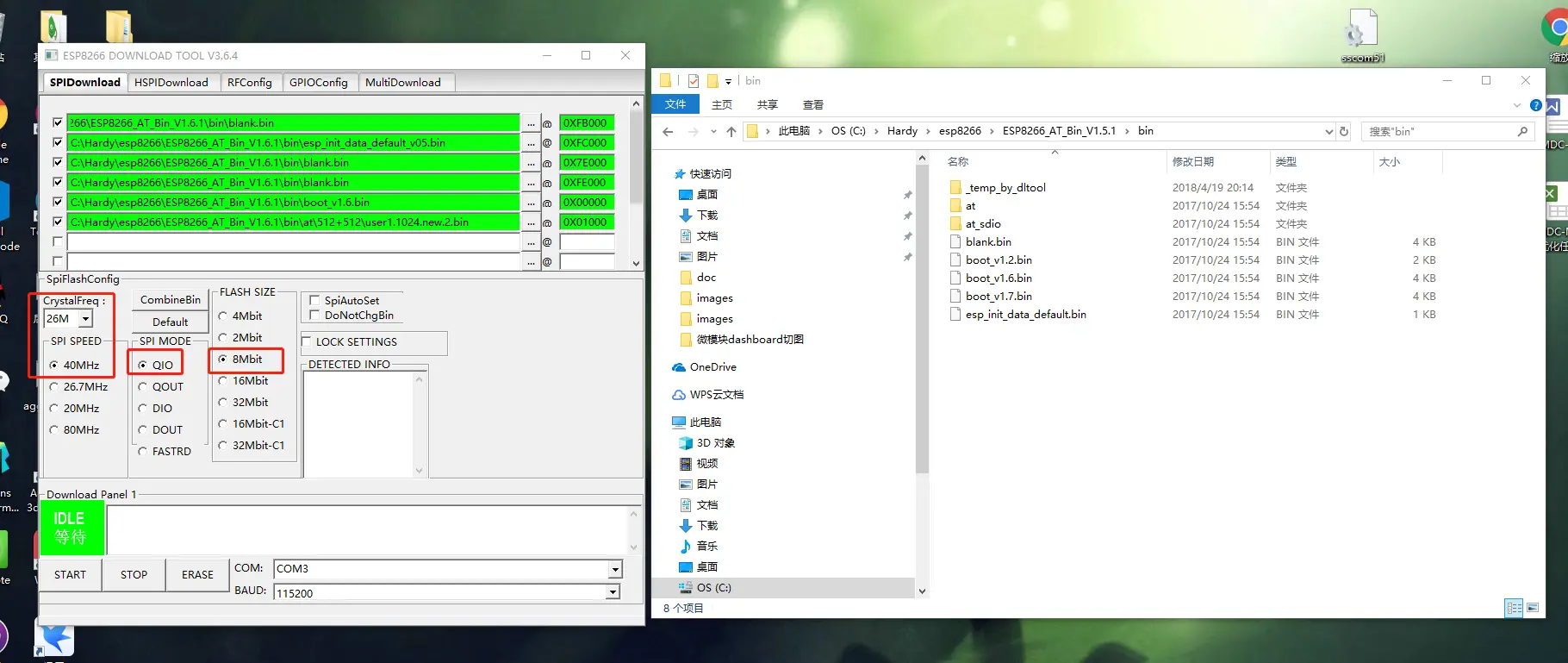Open the GPIOConfig tab

click(x=319, y=83)
